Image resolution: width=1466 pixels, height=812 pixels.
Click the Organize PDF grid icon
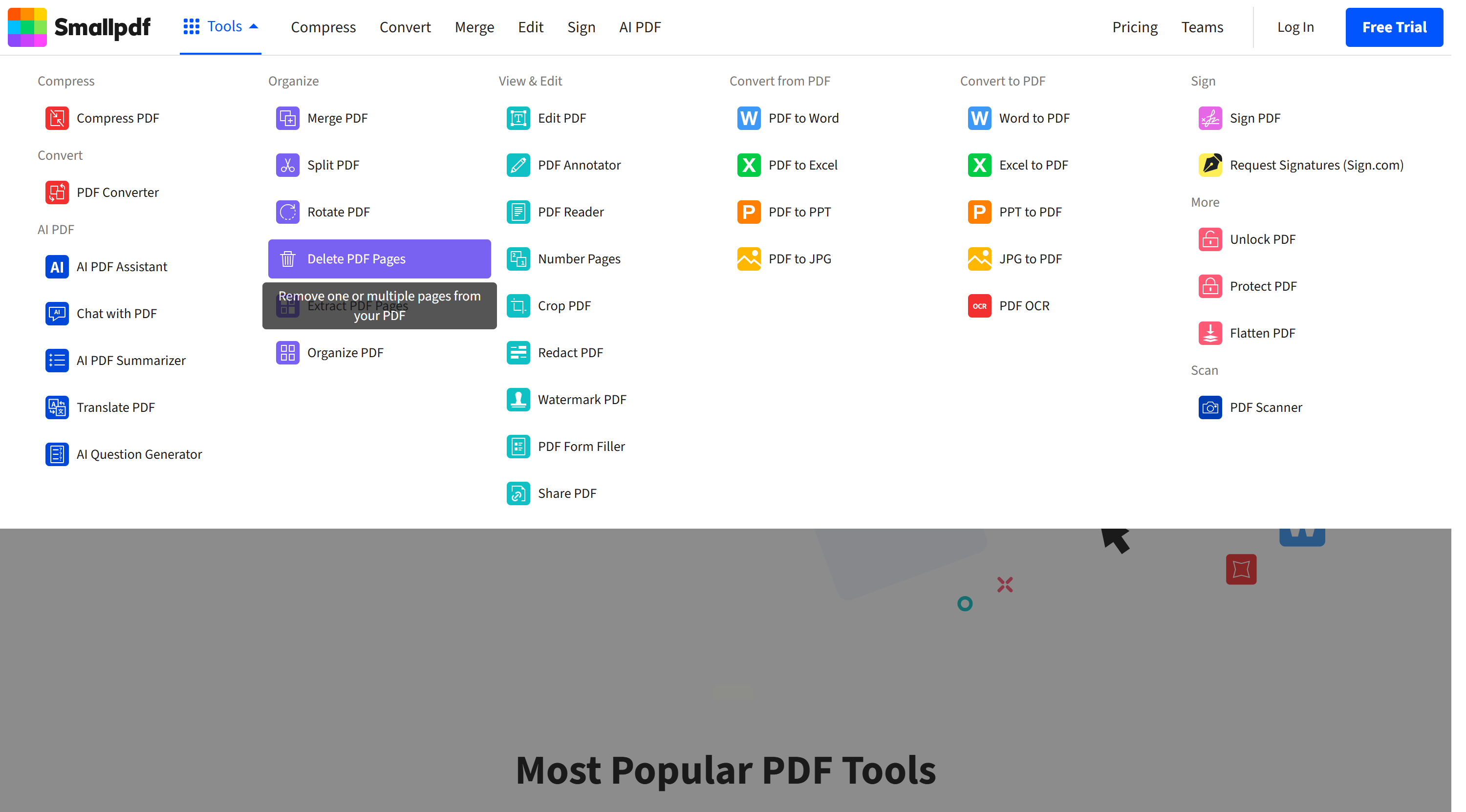click(x=287, y=353)
